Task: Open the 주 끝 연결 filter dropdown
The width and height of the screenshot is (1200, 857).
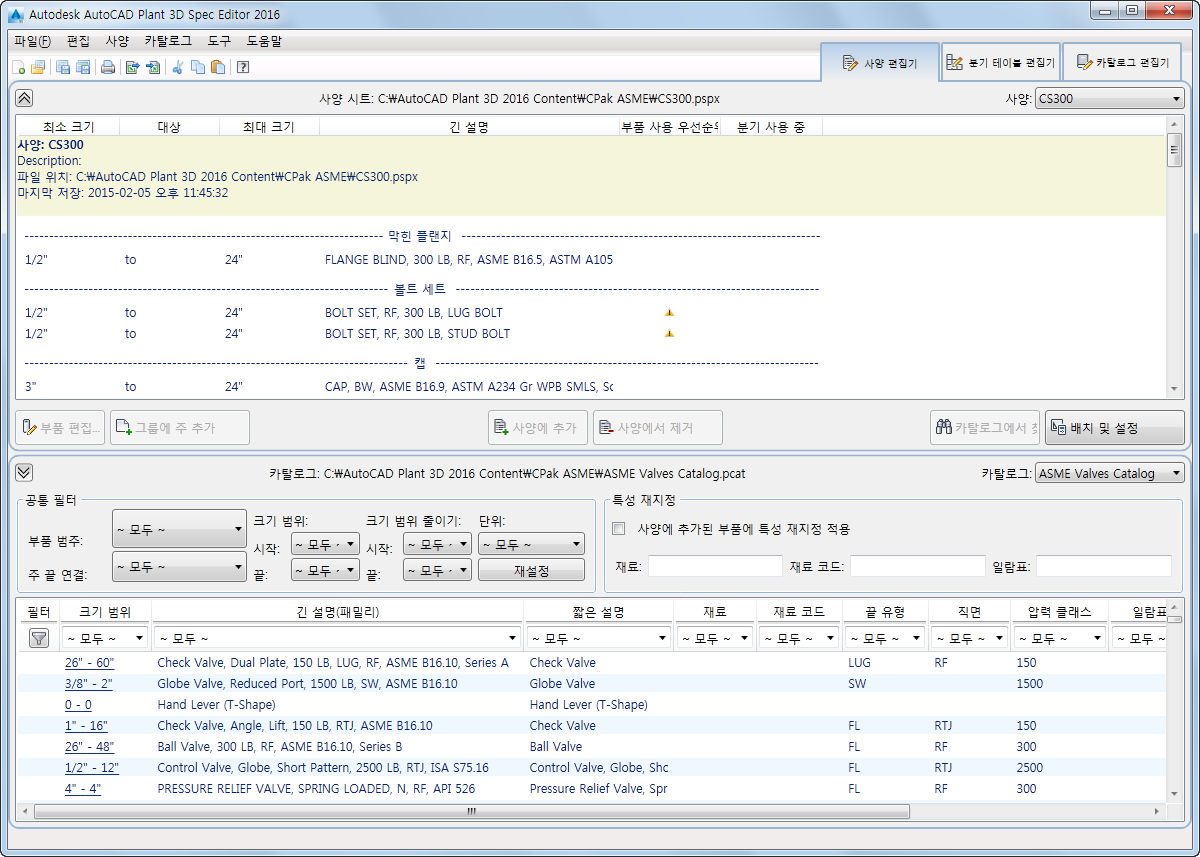Action: pyautogui.click(x=179, y=566)
